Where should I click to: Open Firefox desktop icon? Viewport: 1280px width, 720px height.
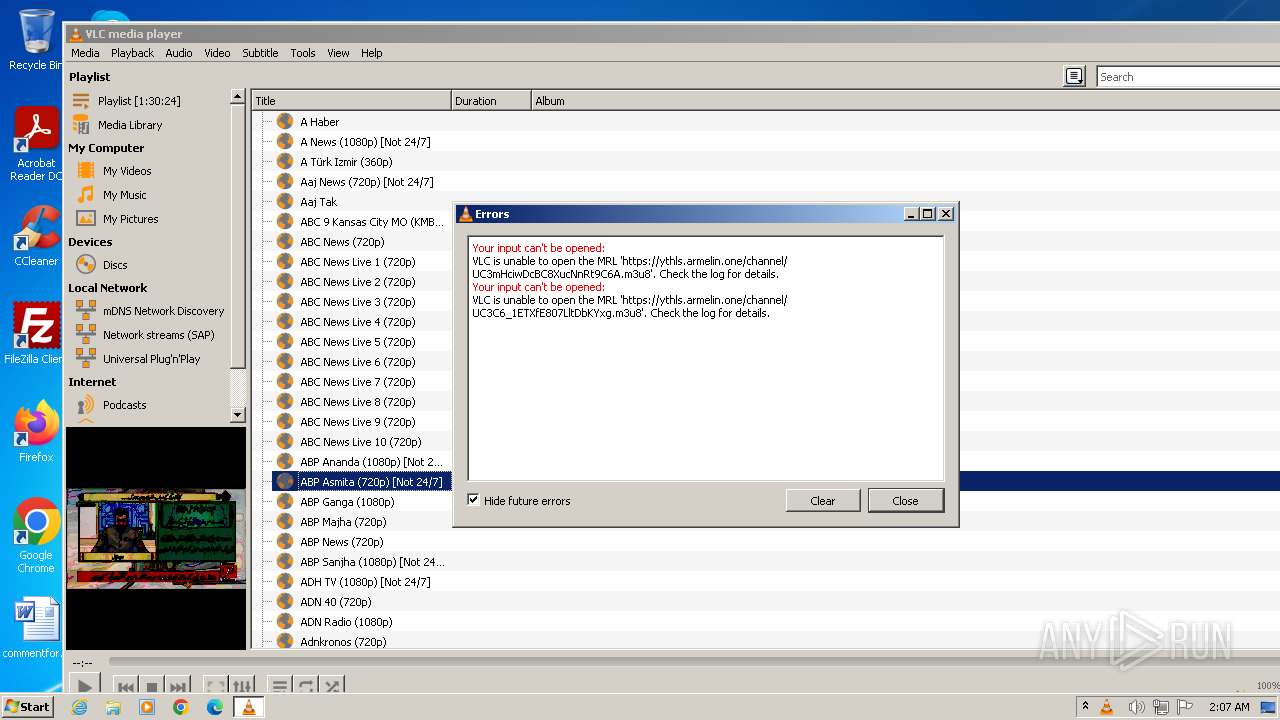(x=36, y=431)
